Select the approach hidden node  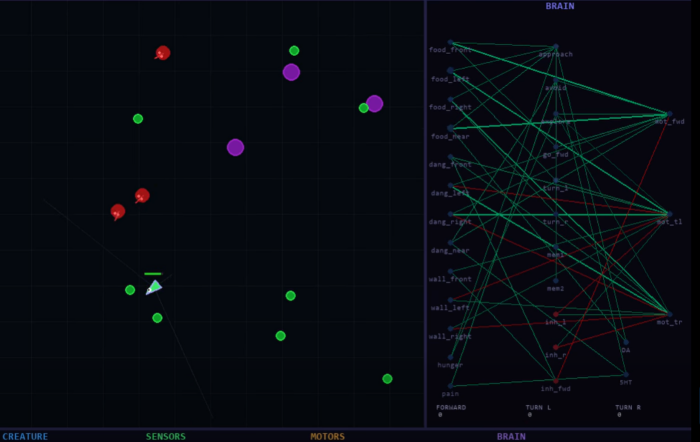point(556,47)
